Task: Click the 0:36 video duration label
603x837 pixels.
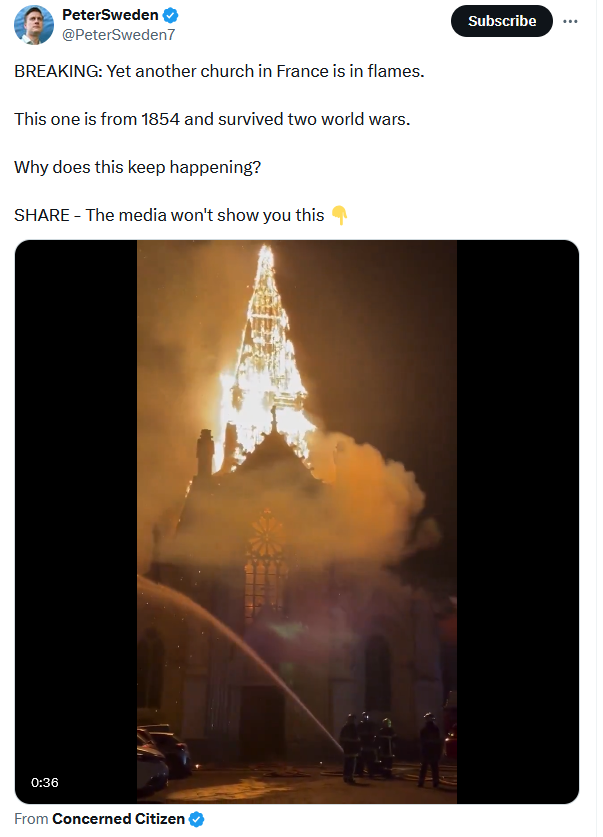Action: pos(45,783)
